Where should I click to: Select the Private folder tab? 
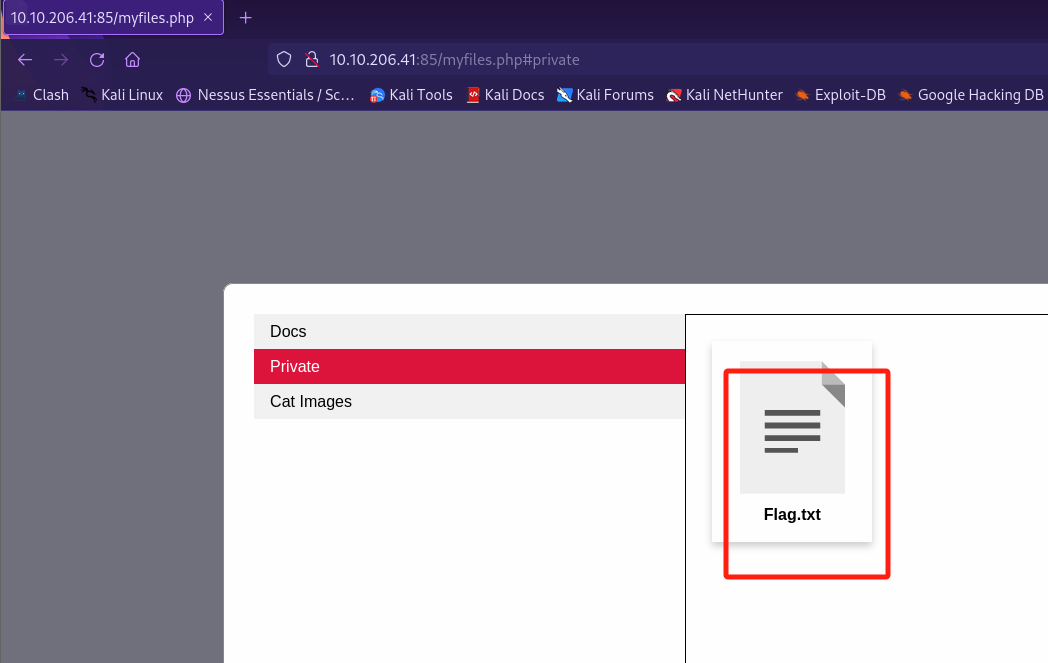468,366
